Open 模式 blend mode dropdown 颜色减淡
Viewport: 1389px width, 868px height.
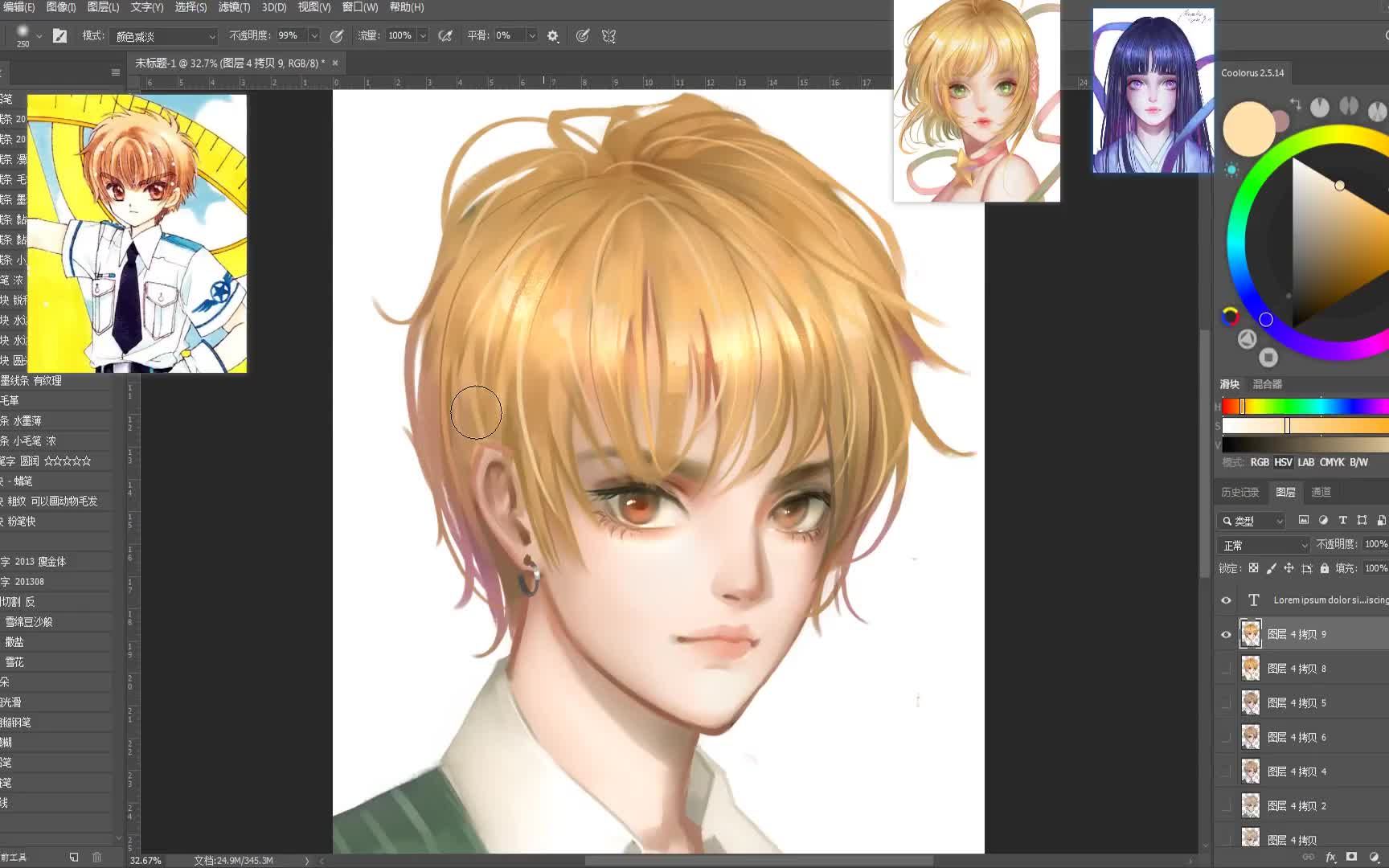point(165,36)
